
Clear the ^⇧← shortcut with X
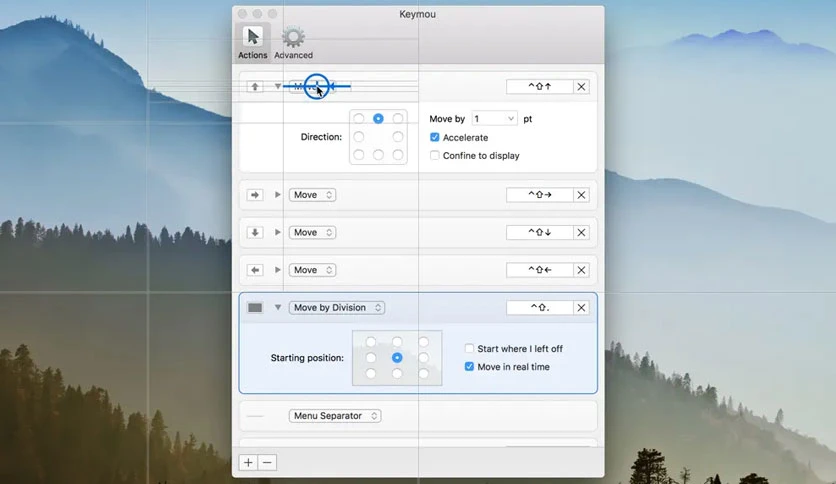pos(581,270)
